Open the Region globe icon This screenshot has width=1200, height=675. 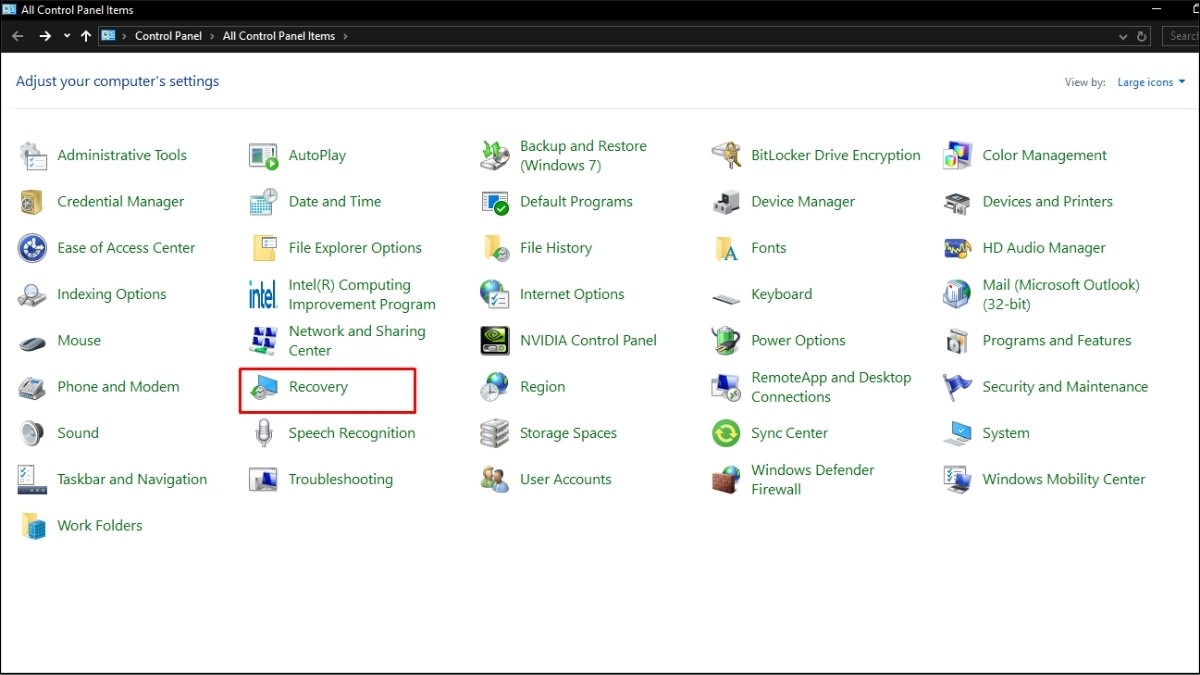click(x=495, y=387)
